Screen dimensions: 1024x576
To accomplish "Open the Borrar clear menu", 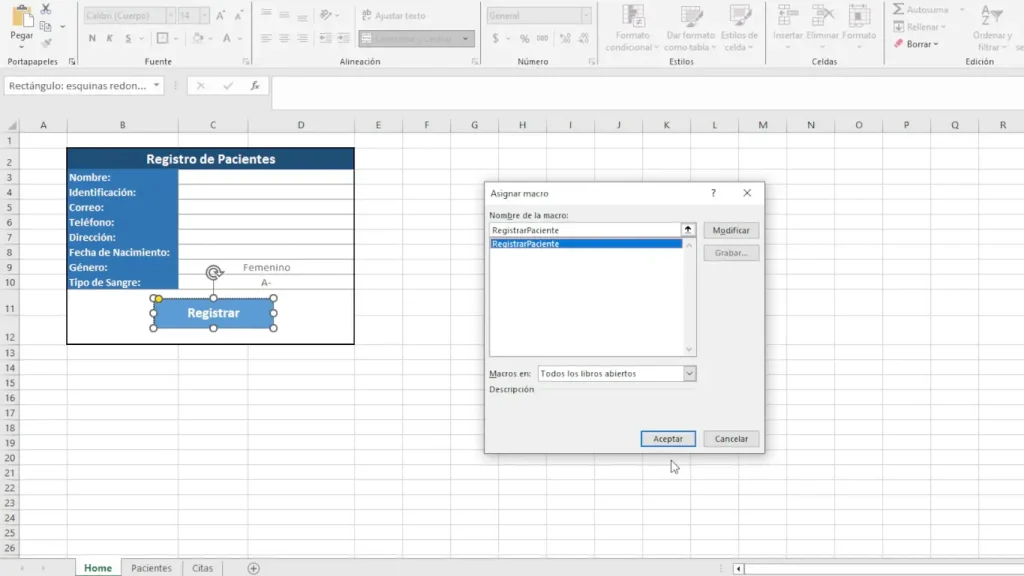I will click(916, 44).
